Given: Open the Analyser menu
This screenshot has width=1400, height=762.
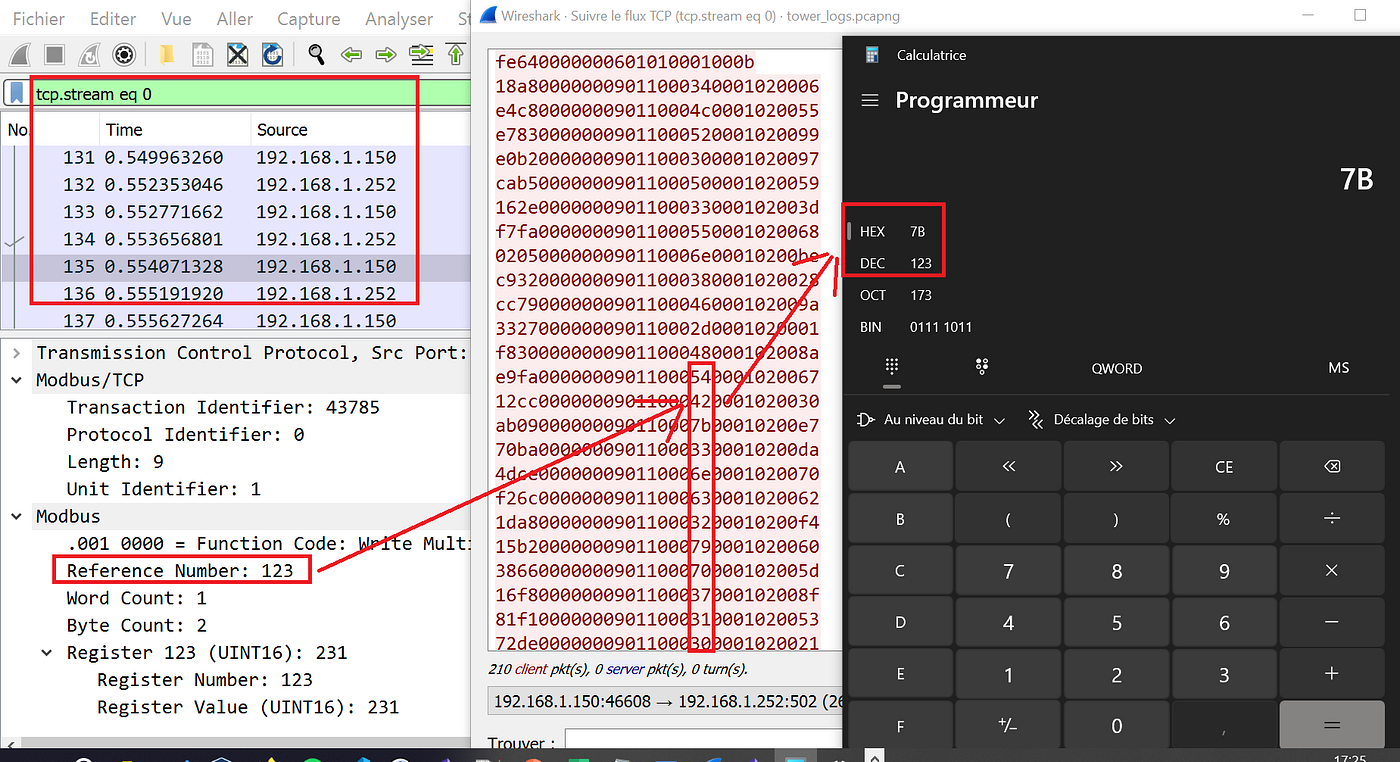Looking at the screenshot, I should (x=397, y=19).
